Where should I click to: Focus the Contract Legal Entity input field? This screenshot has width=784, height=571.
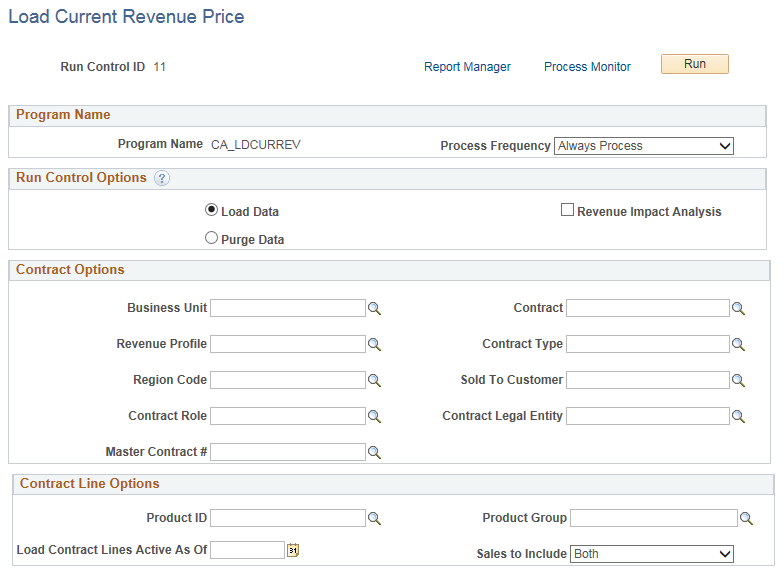648,416
